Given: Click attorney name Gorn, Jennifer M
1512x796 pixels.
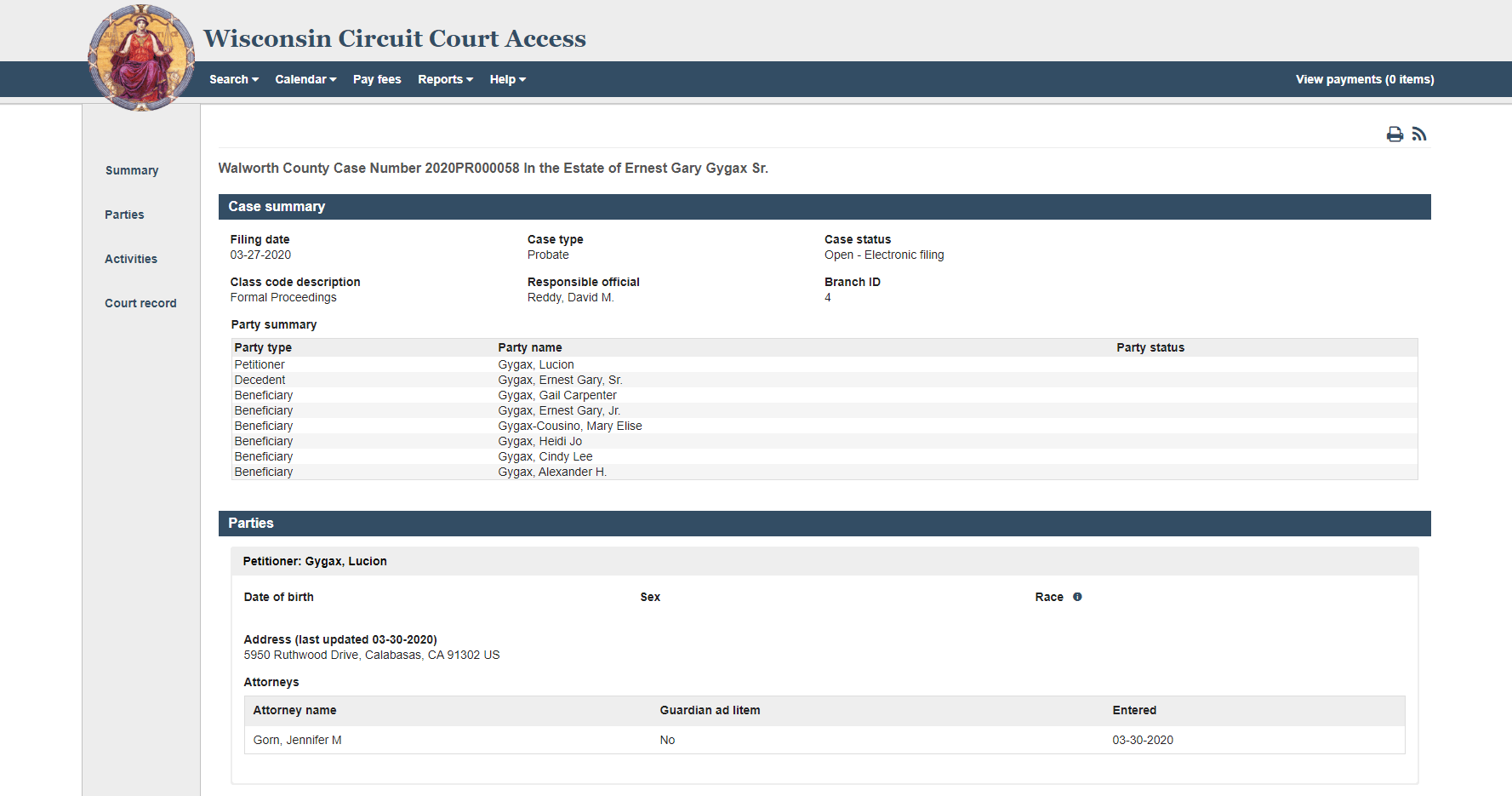Looking at the screenshot, I should [x=297, y=740].
